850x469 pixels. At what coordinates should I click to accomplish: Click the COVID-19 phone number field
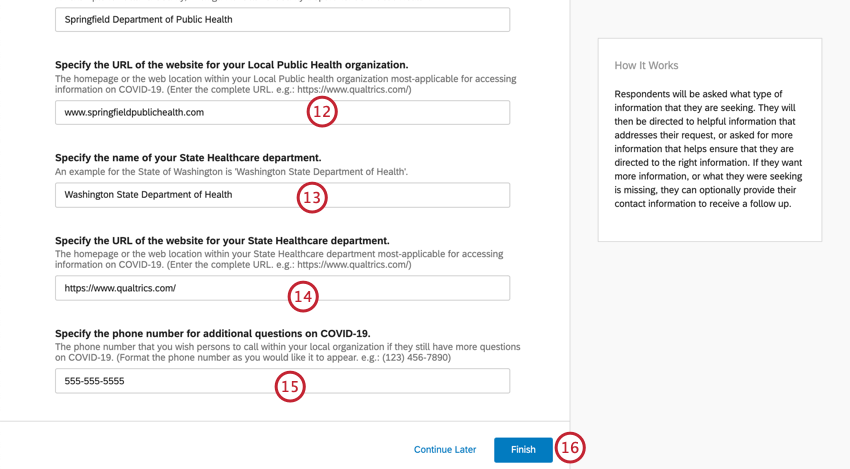(x=282, y=381)
